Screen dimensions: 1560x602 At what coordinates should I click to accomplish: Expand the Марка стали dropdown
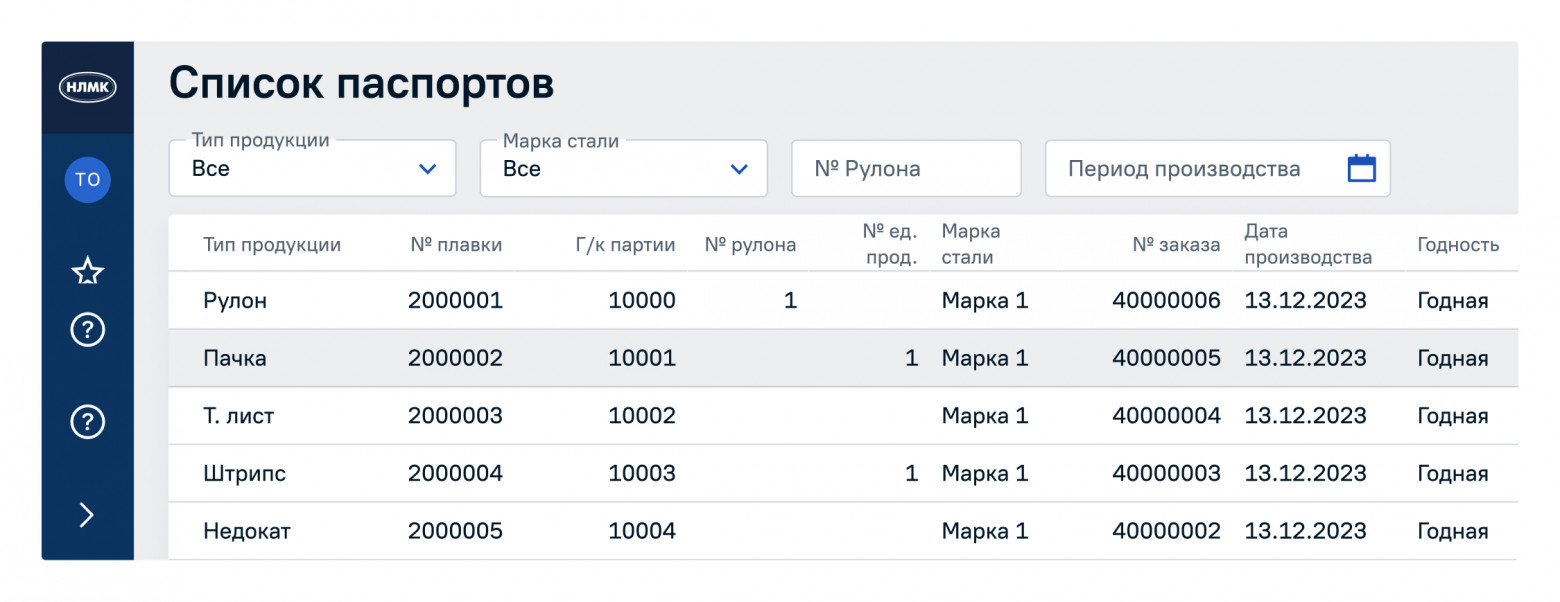[623, 168]
